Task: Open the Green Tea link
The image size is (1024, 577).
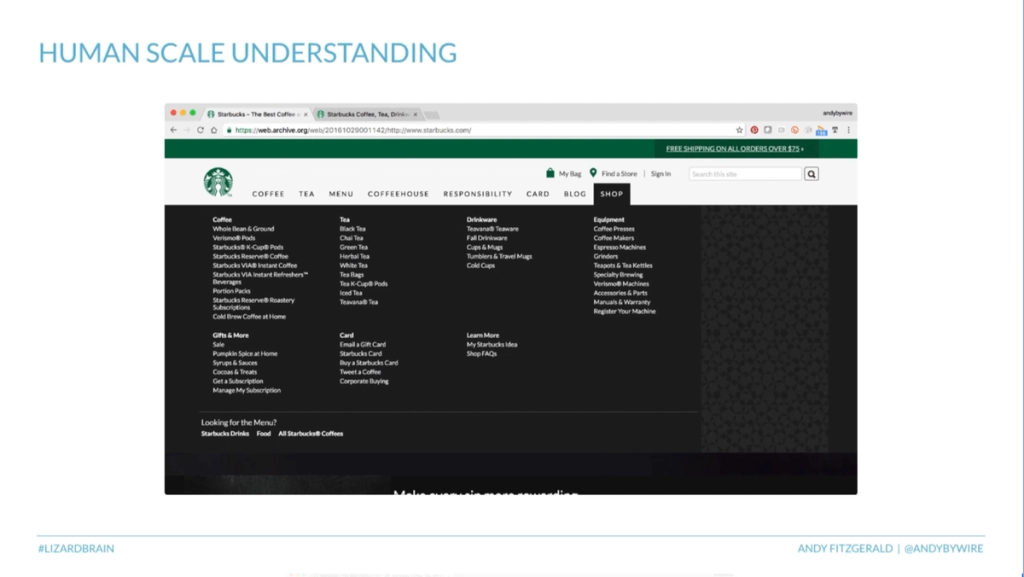Action: [x=353, y=247]
